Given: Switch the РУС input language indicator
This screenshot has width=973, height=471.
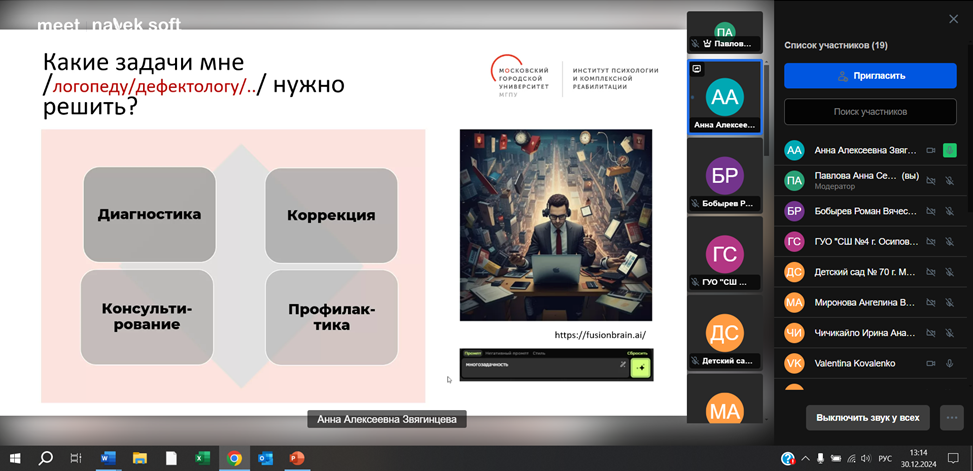Looking at the screenshot, I should click(885, 458).
